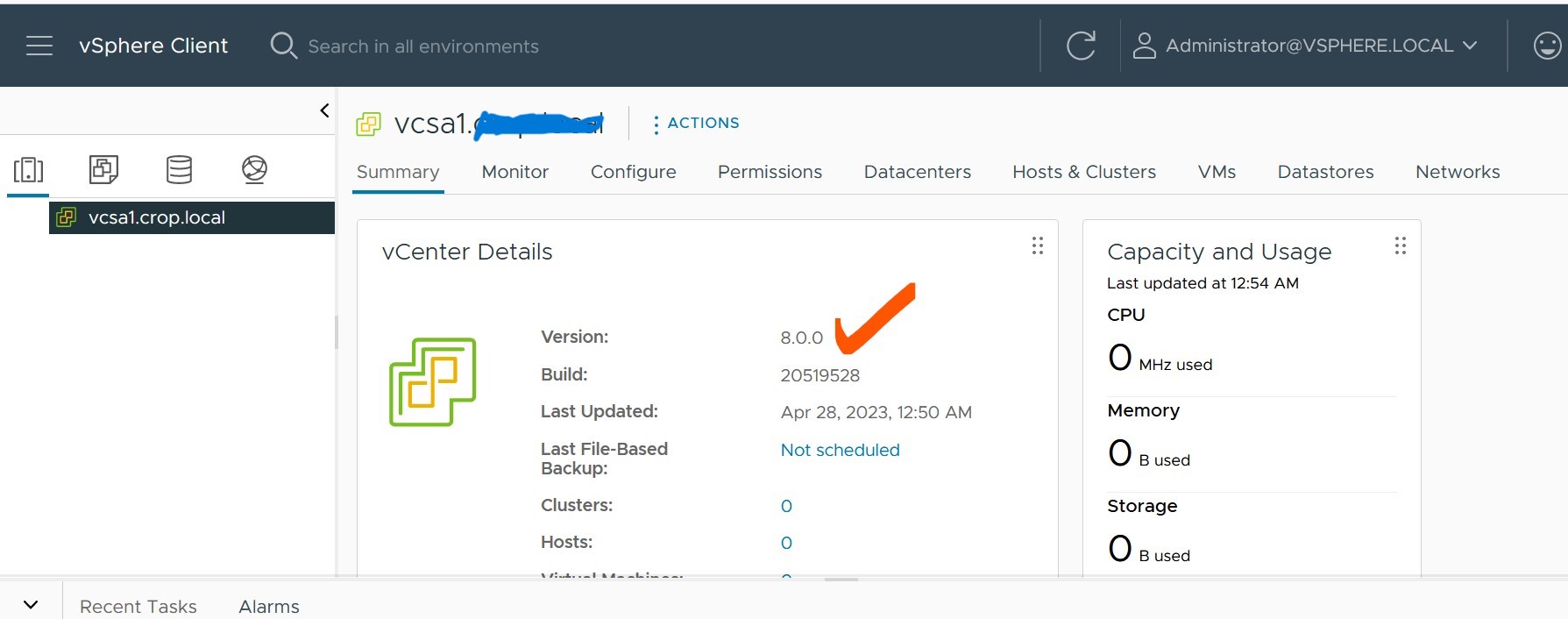Viewport: 1568px width, 619px height.
Task: Switch to Networking inventory view
Action: tap(254, 169)
